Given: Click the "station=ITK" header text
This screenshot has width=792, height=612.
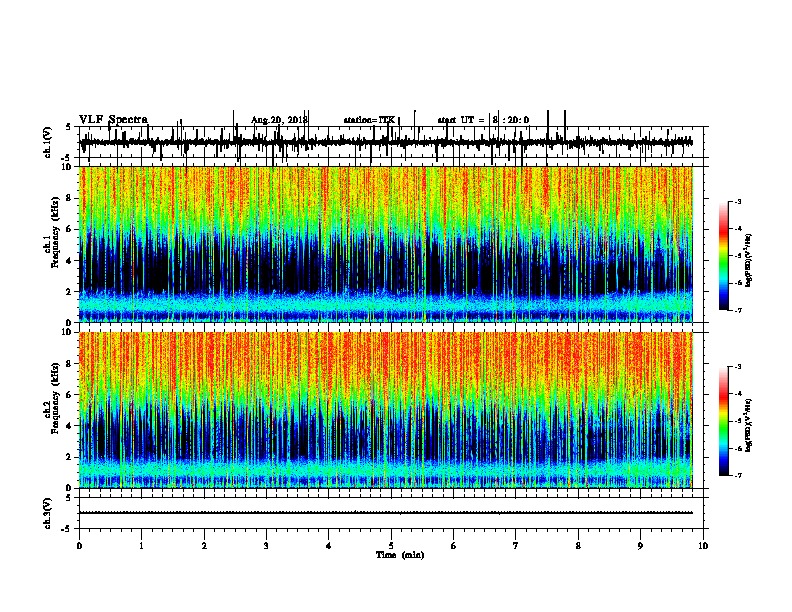Looking at the screenshot, I should (369, 120).
